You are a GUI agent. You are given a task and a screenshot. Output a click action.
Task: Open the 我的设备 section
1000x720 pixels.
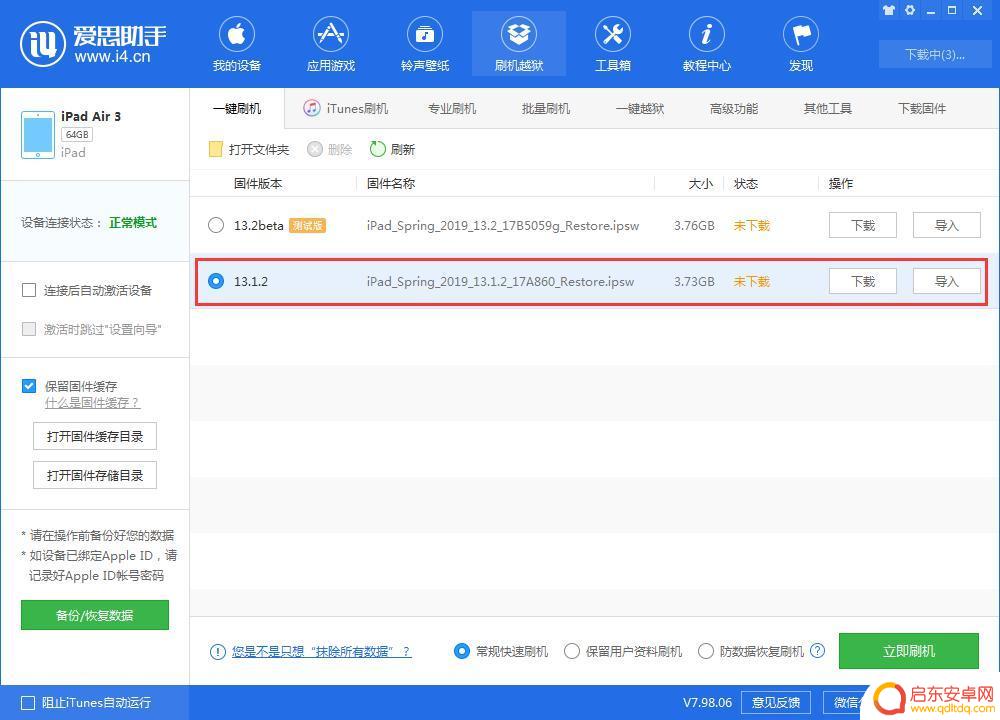pos(237,45)
